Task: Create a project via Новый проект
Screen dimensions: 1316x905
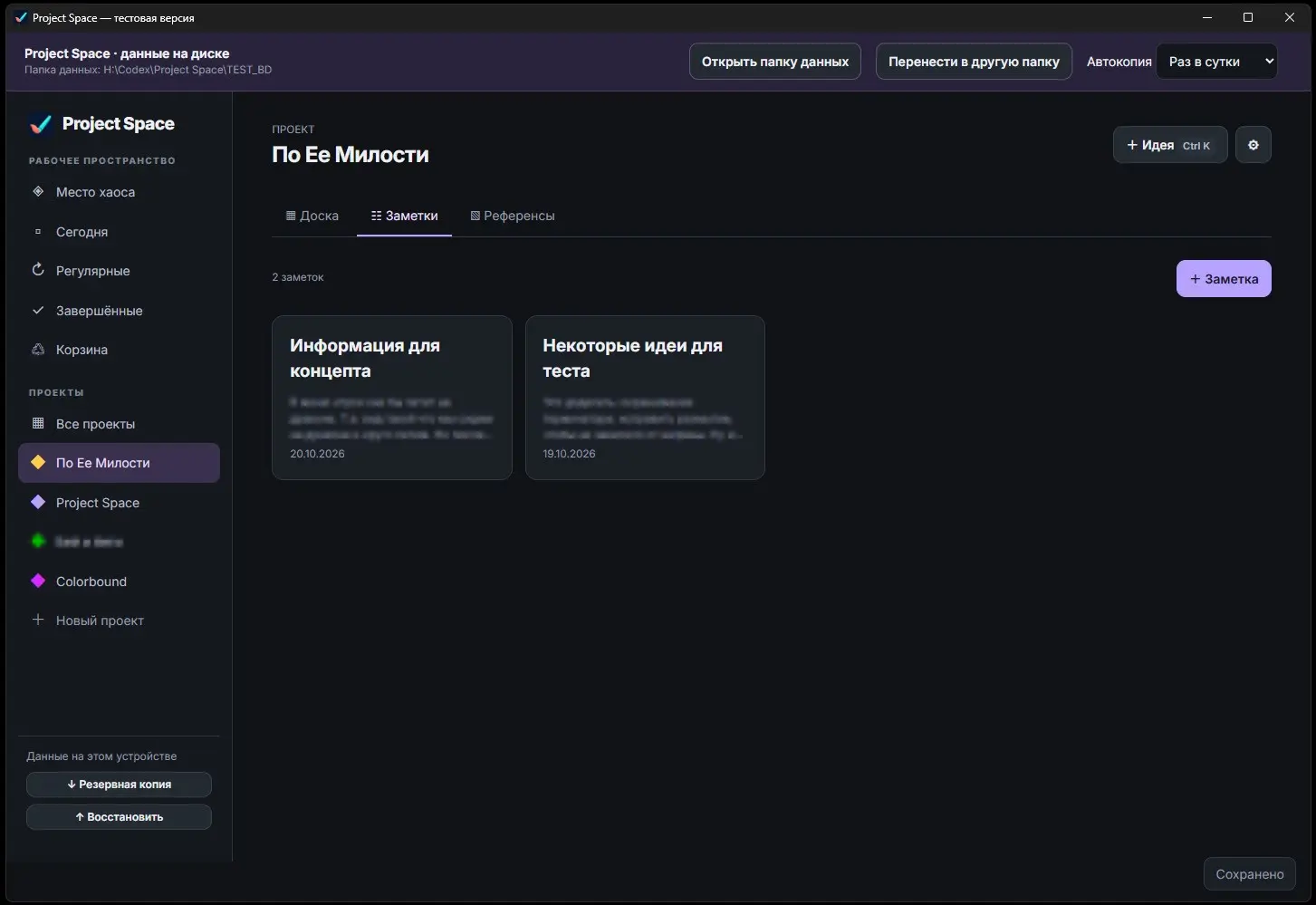Action: point(119,621)
